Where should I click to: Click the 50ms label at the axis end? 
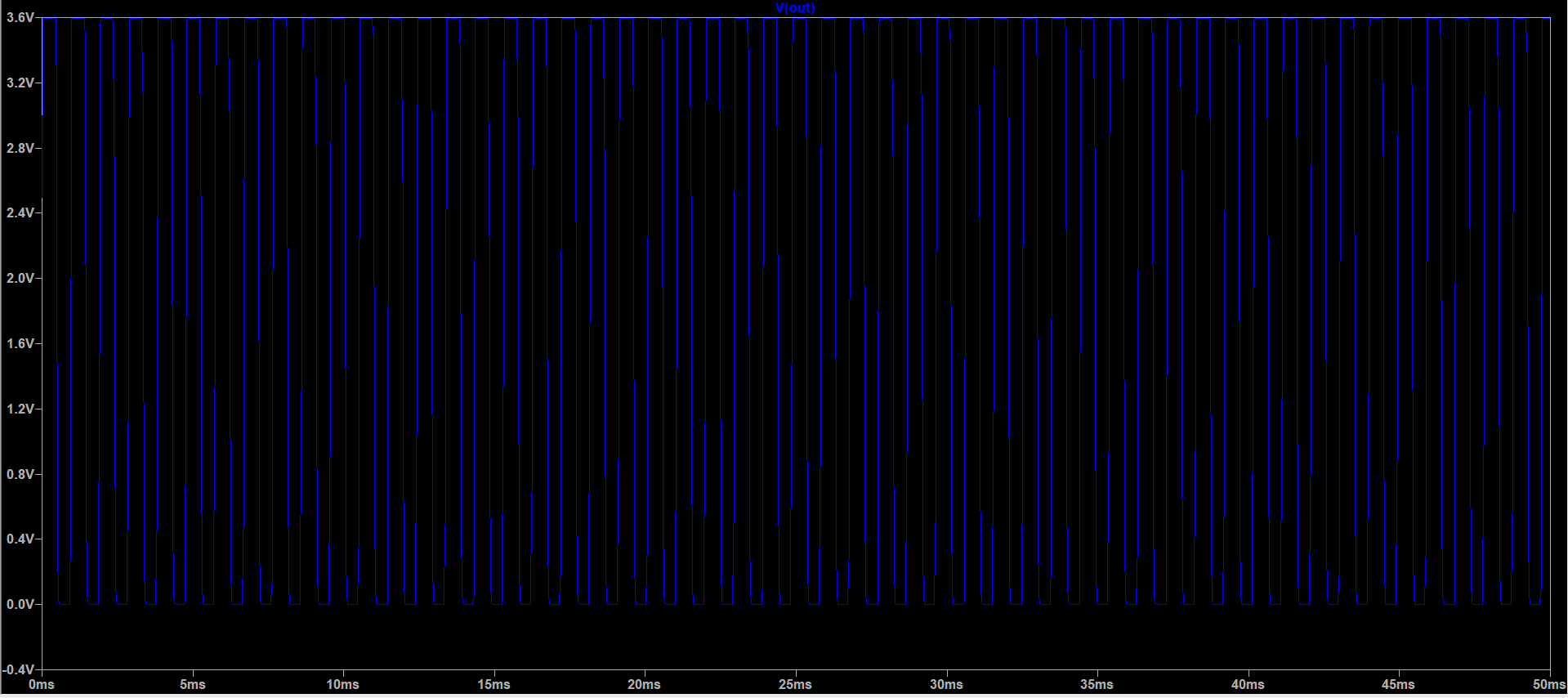[1548, 685]
